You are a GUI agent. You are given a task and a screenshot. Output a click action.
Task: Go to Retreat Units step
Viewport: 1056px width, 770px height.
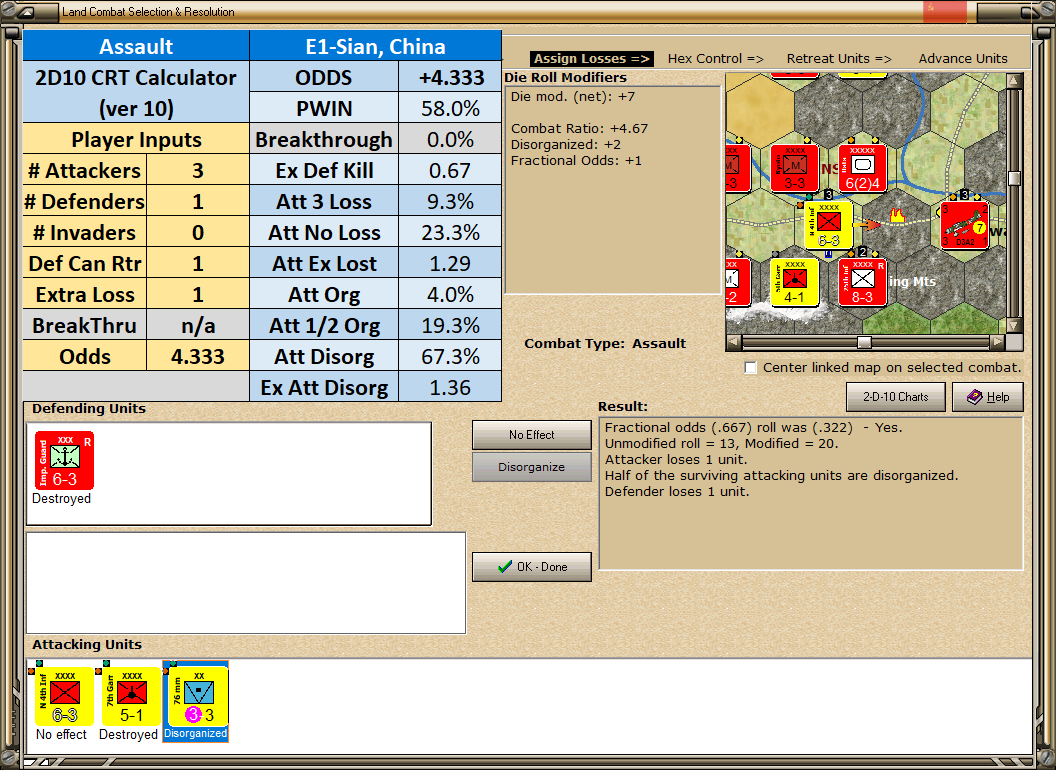(x=839, y=59)
